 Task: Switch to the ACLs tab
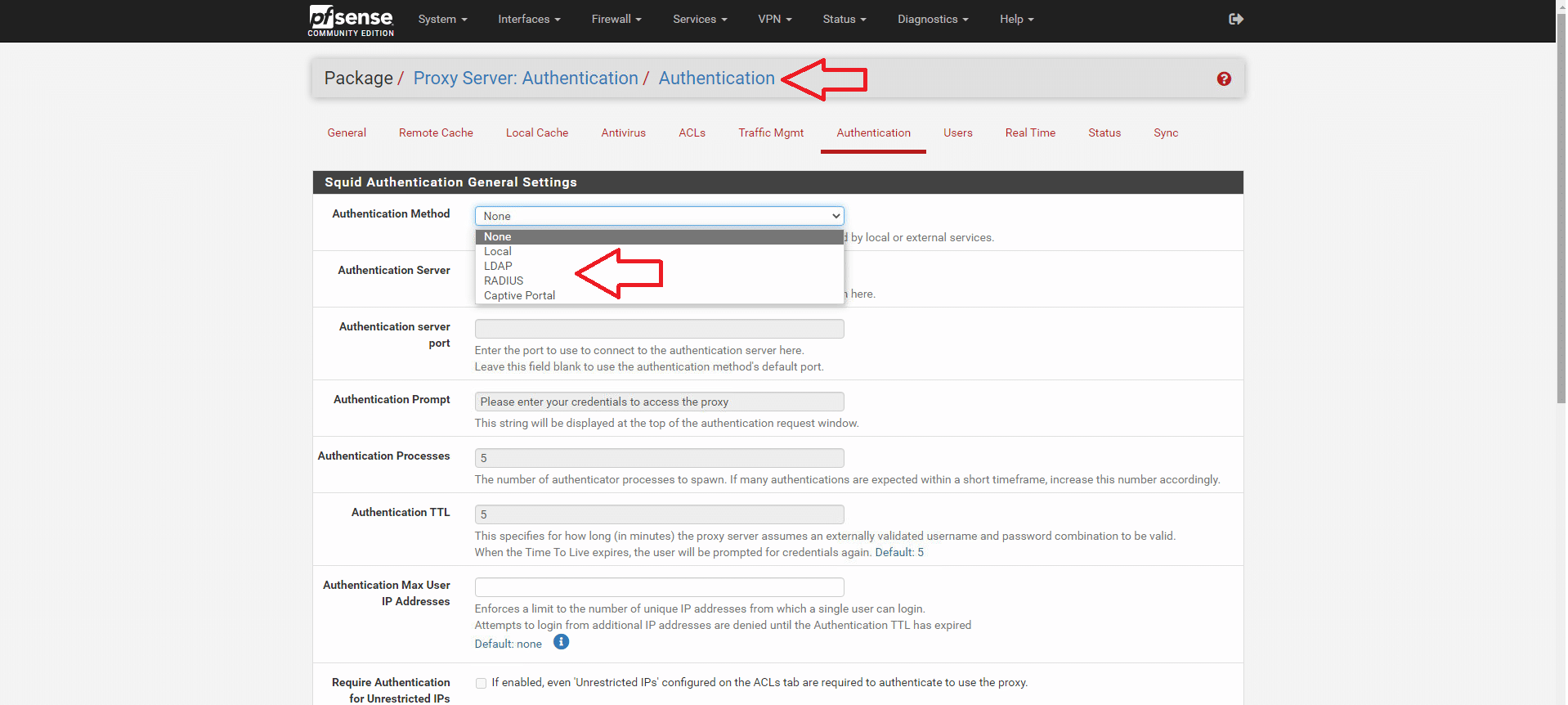pyautogui.click(x=692, y=132)
